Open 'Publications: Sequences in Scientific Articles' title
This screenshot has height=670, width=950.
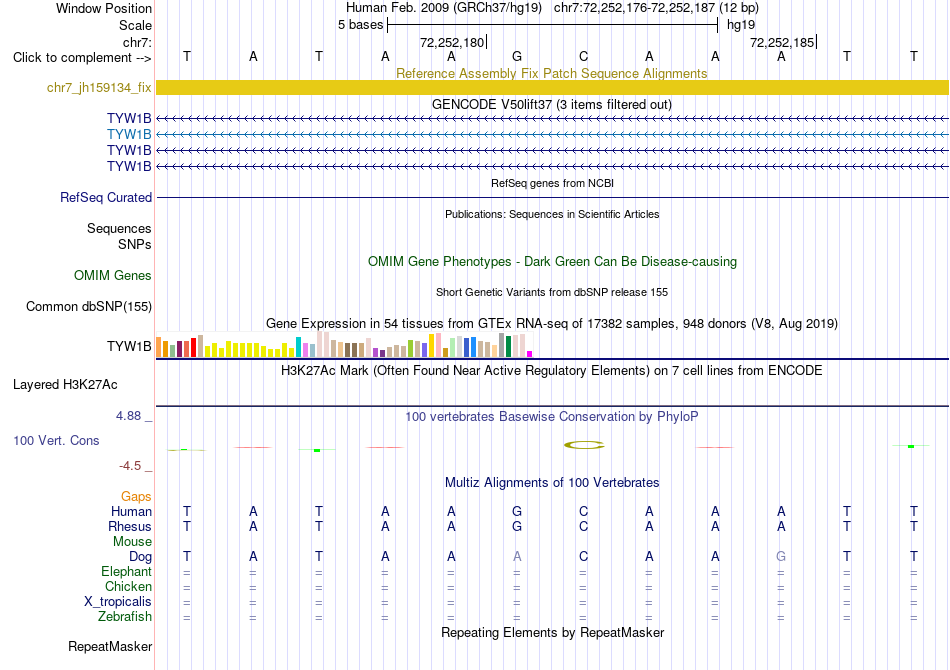552,214
